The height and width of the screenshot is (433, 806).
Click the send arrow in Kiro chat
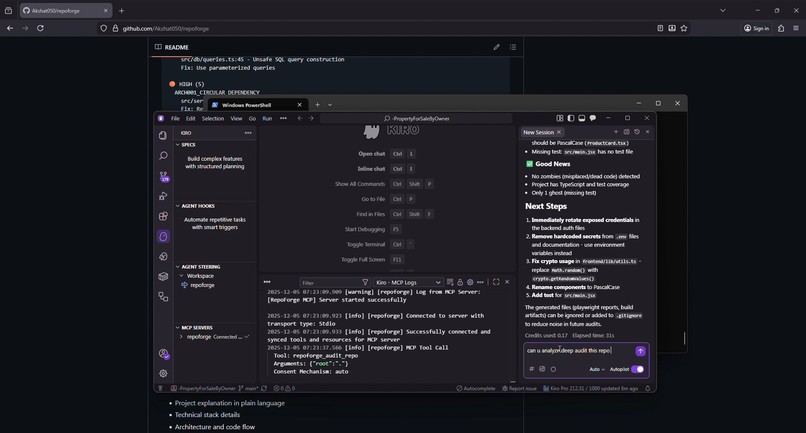tap(640, 351)
